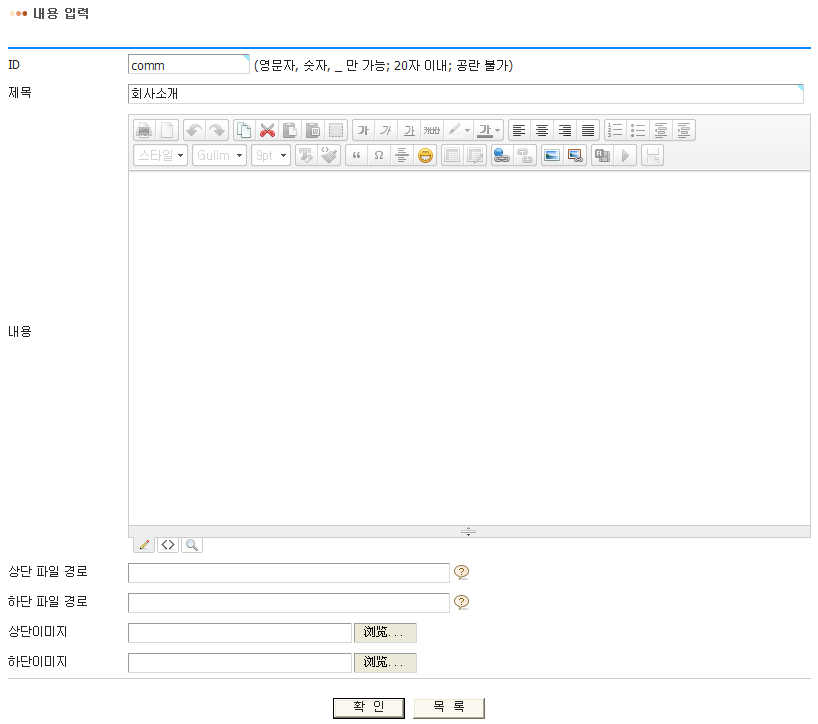Switch to preview magnifier tab
The image size is (818, 724).
click(191, 545)
